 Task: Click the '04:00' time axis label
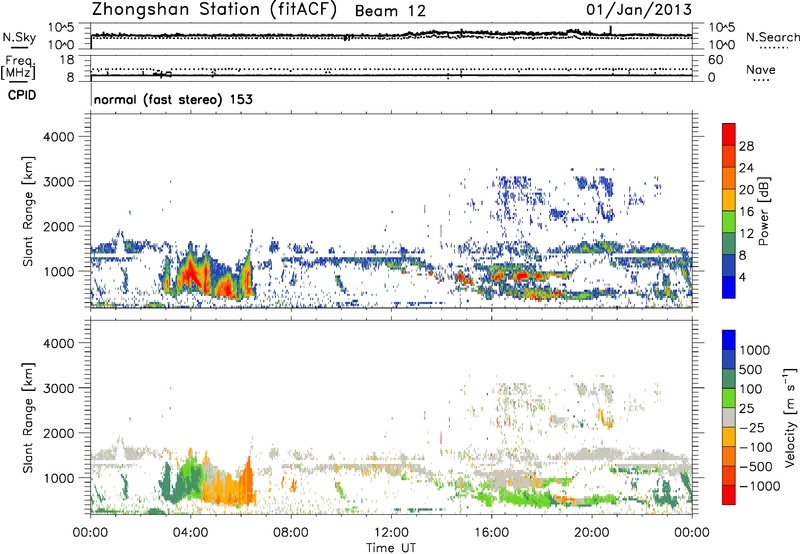190,532
